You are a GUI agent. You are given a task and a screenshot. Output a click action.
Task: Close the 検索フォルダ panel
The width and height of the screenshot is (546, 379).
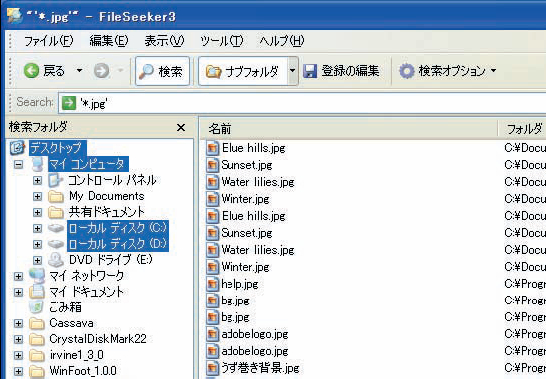[181, 128]
